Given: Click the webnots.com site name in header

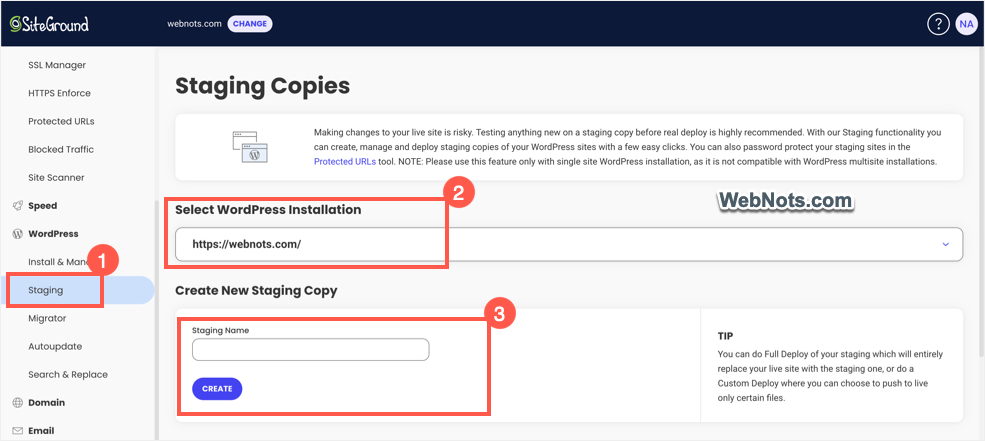Looking at the screenshot, I should pyautogui.click(x=194, y=24).
